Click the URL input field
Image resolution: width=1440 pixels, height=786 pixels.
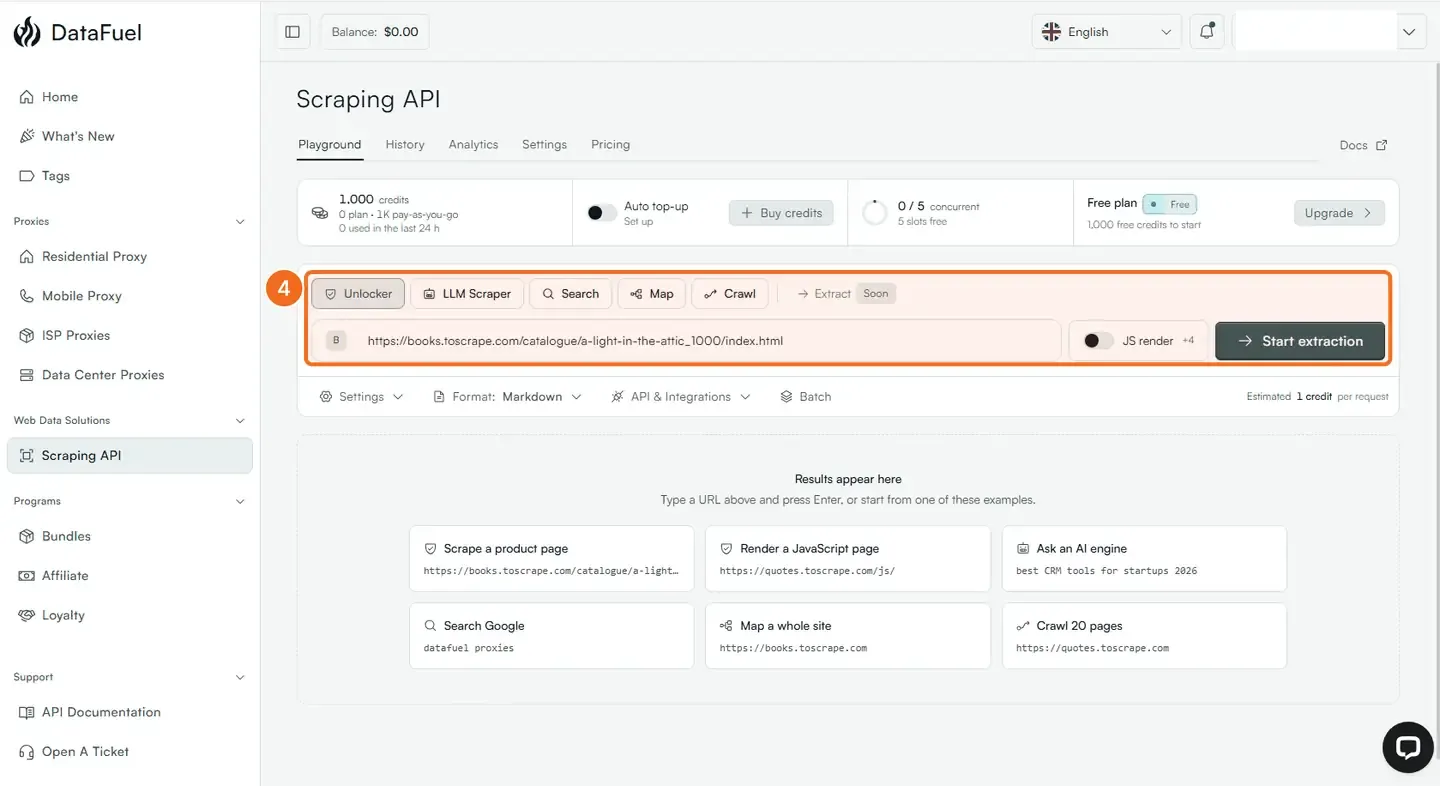[x=687, y=341]
